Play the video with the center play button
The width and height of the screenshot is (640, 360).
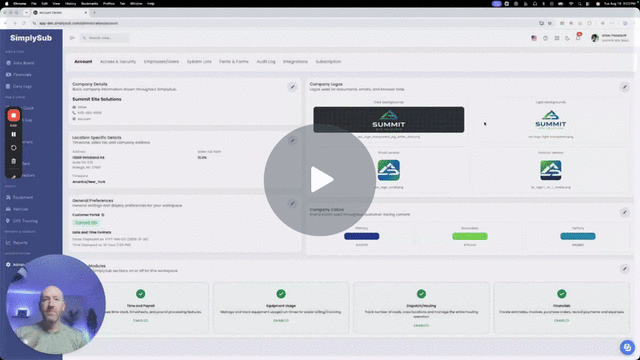(320, 180)
